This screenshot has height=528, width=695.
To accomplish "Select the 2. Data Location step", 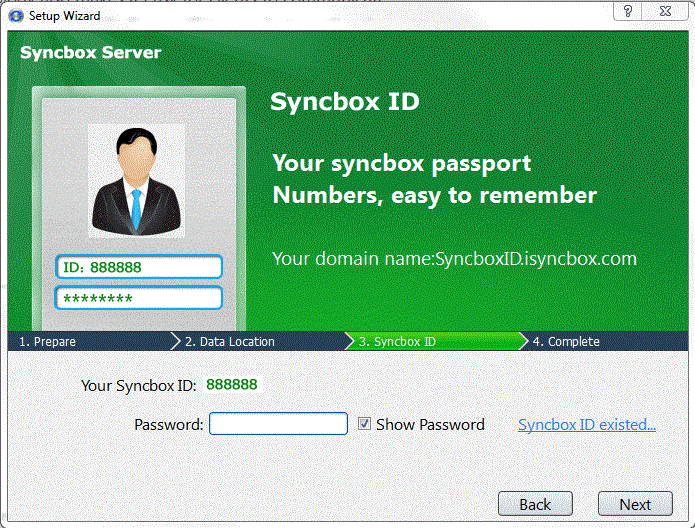I will tap(229, 342).
